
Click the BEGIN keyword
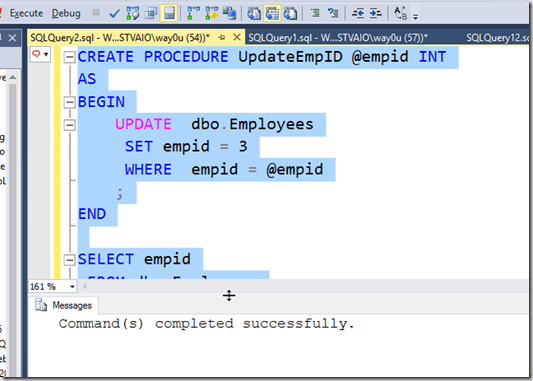(x=101, y=102)
